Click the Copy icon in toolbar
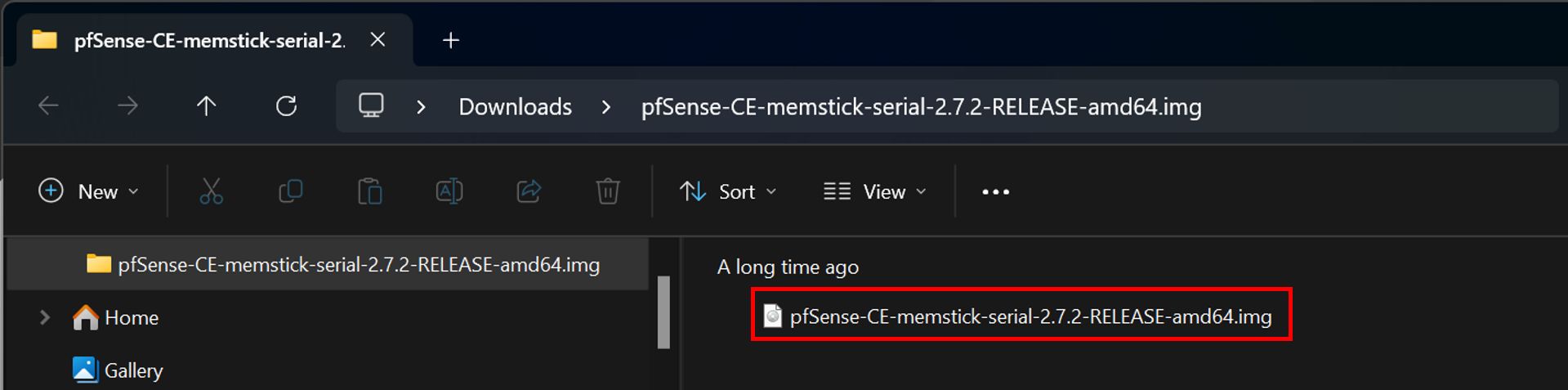The image size is (1568, 390). [x=290, y=191]
